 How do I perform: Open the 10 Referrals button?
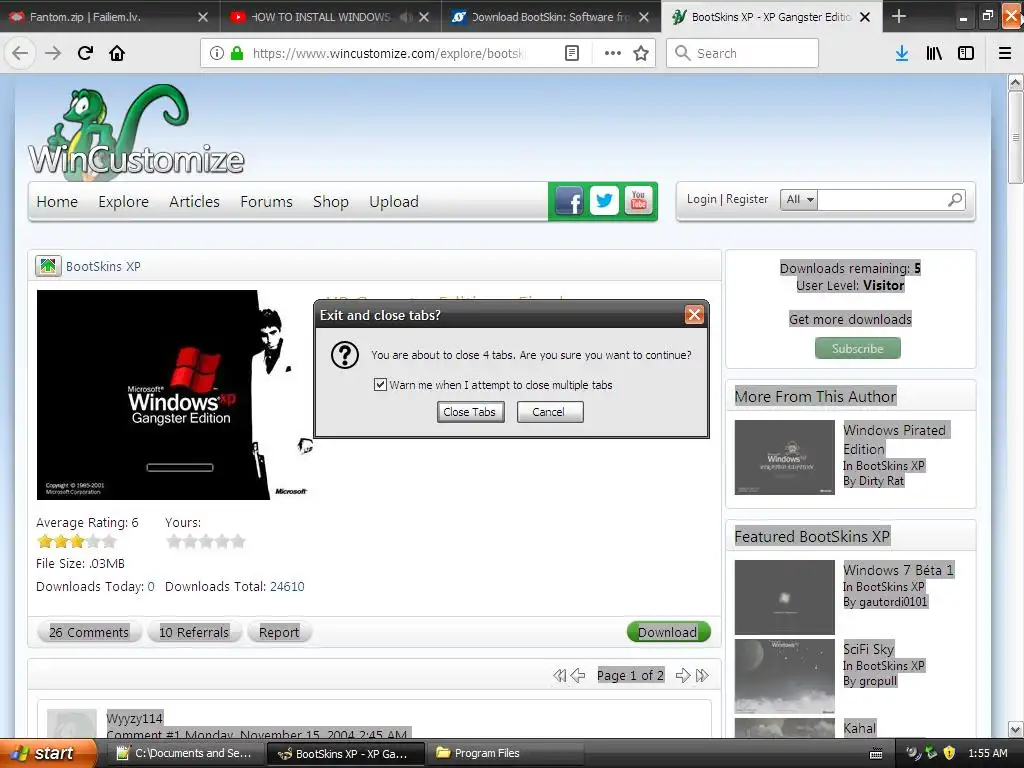click(x=194, y=632)
